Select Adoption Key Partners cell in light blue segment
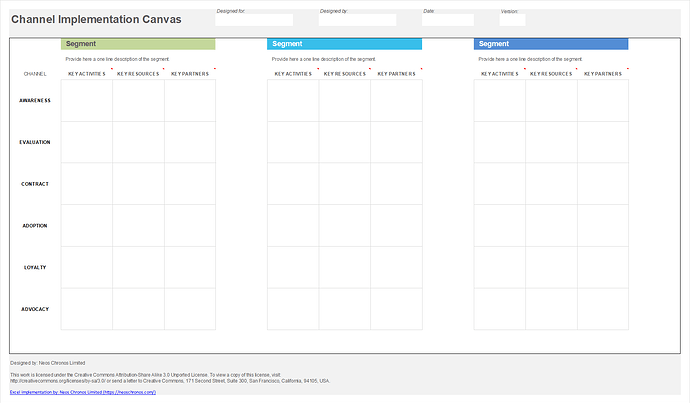 tap(396, 226)
